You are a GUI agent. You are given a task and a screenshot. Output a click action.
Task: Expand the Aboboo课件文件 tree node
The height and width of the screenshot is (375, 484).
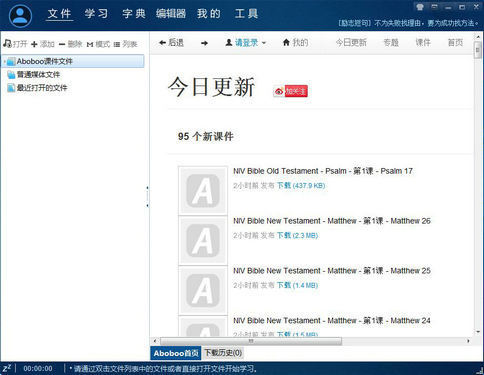coord(4,61)
